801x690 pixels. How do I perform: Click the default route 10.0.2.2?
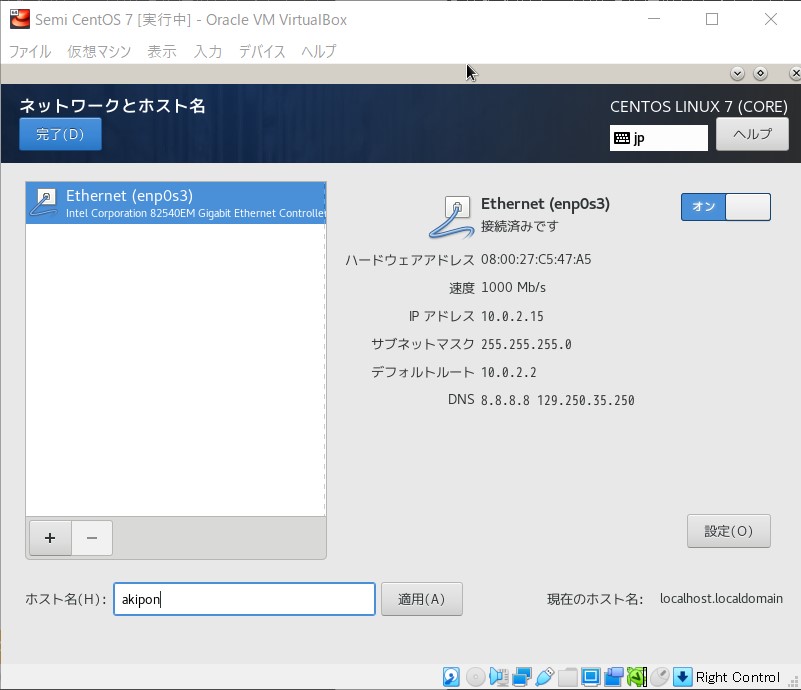(509, 372)
